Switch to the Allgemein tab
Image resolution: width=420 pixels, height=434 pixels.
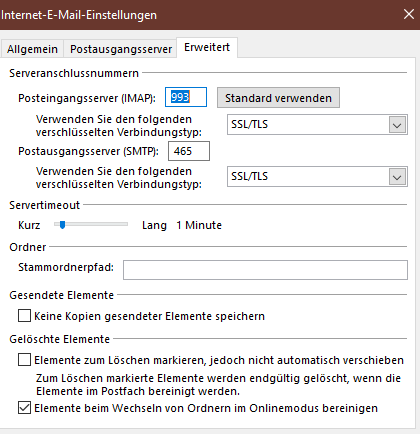32,49
